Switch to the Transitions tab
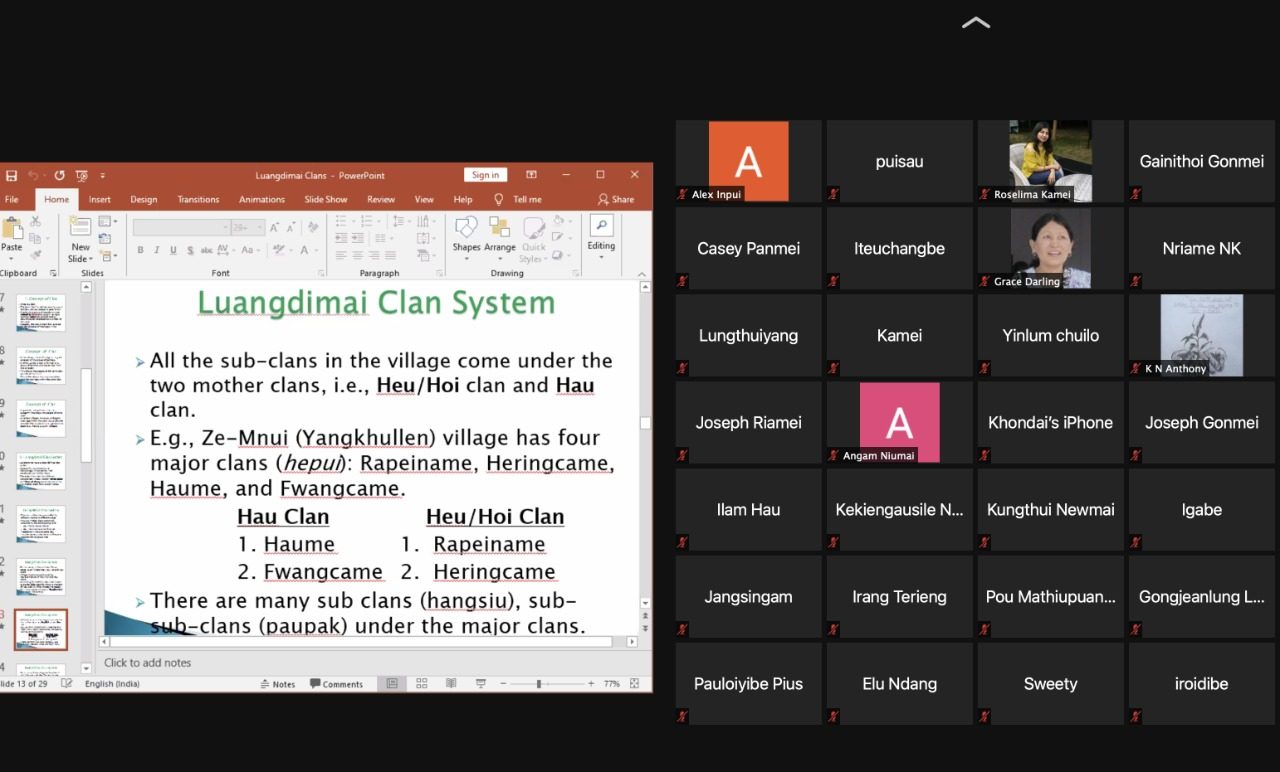This screenshot has width=1280, height=772. (x=198, y=199)
